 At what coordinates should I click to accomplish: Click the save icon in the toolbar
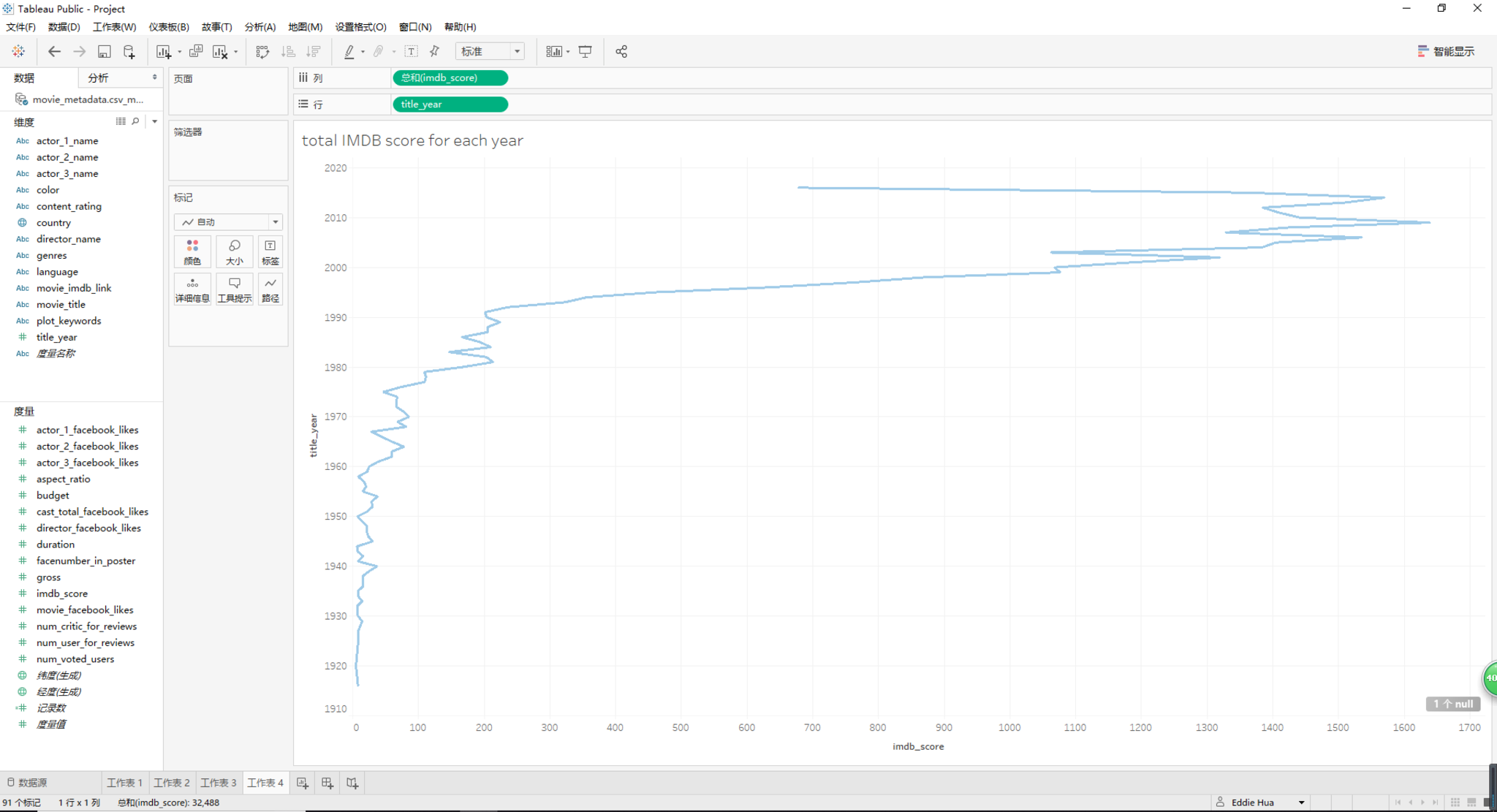click(x=105, y=51)
